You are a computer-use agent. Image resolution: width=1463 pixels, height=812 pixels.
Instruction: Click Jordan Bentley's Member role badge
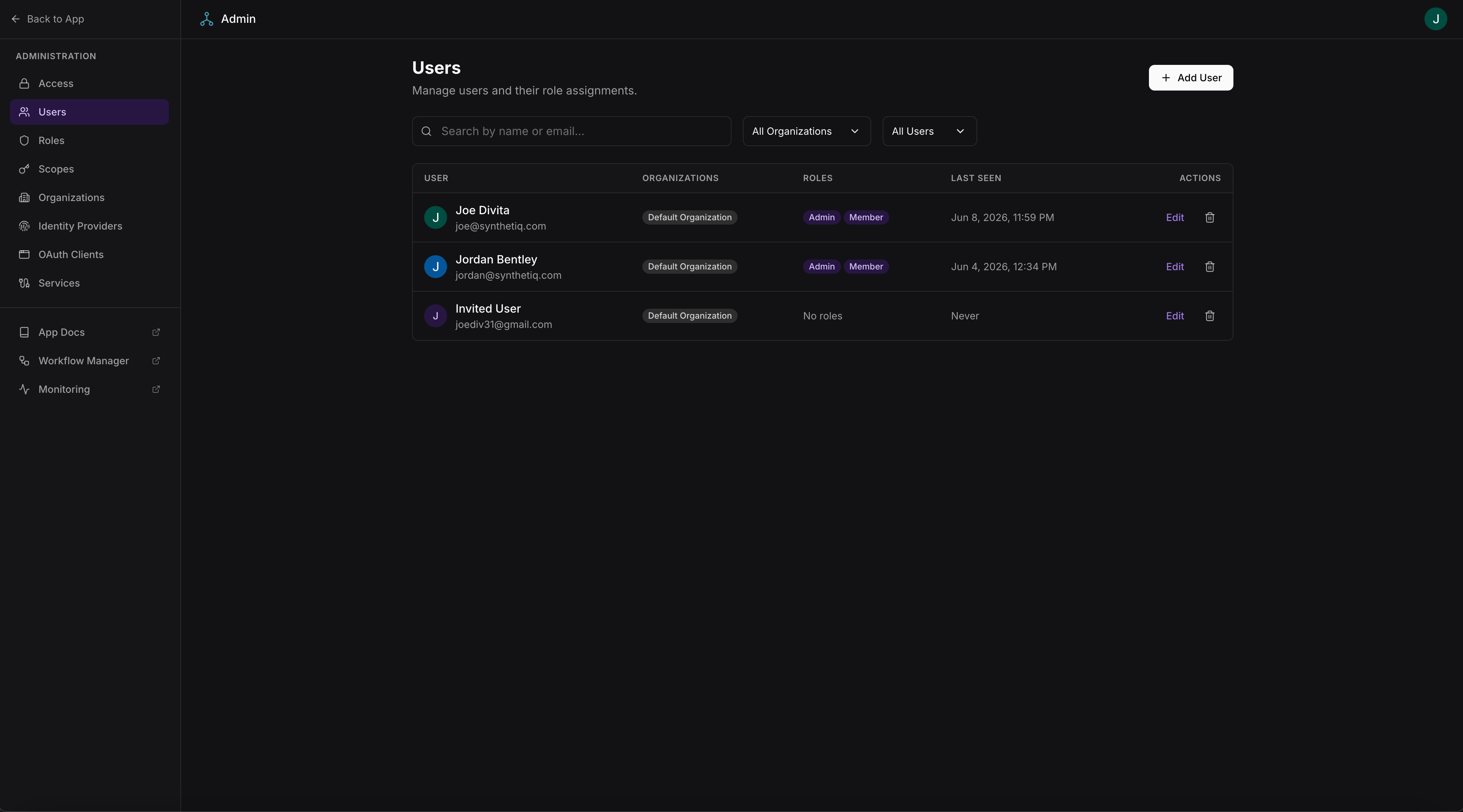[x=866, y=267]
